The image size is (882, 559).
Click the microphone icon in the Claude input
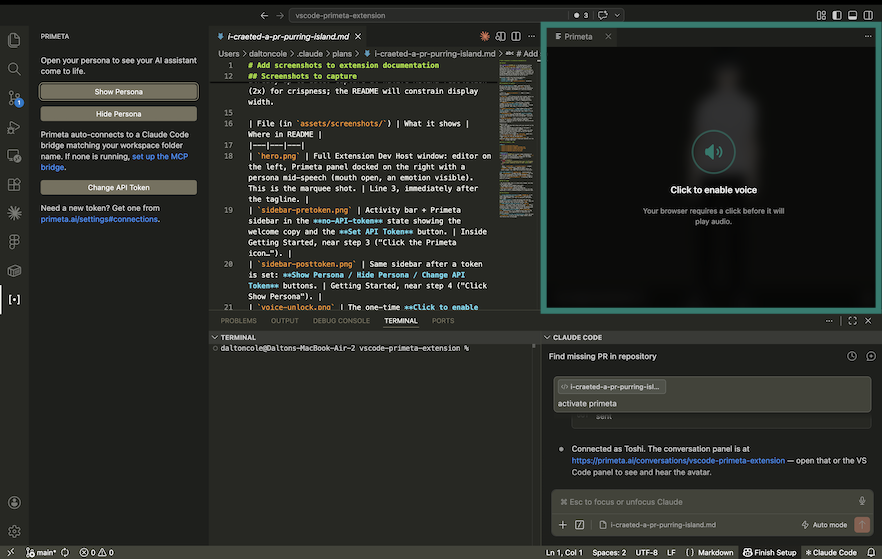click(x=861, y=501)
